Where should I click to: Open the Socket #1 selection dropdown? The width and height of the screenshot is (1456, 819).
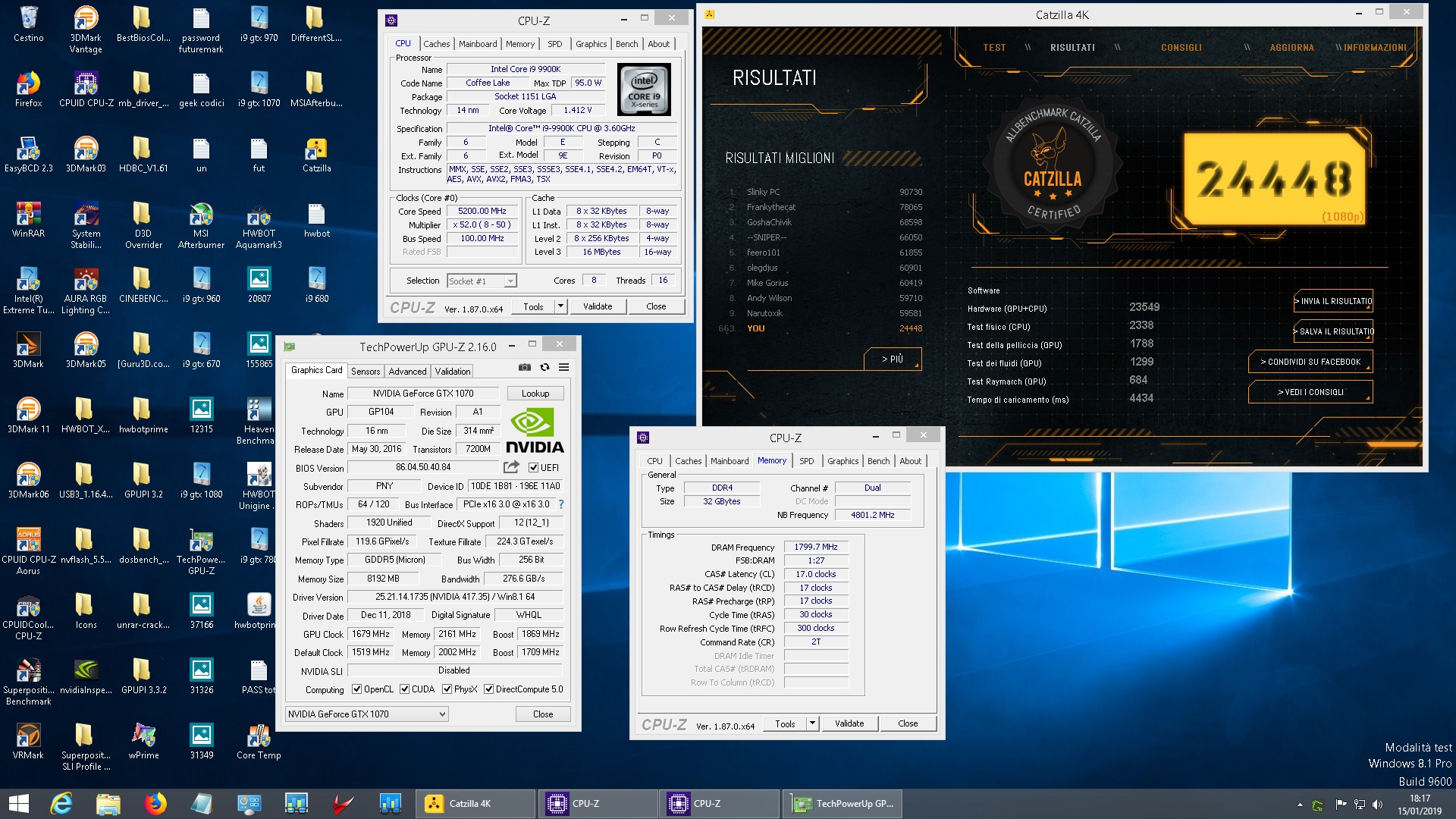tap(482, 281)
